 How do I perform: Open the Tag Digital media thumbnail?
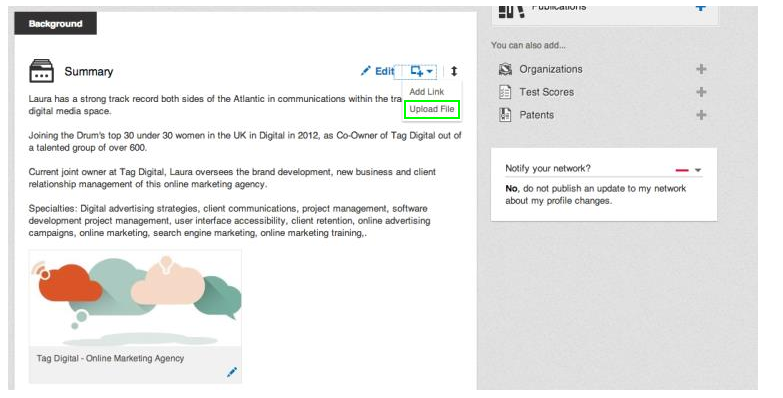[x=135, y=298]
